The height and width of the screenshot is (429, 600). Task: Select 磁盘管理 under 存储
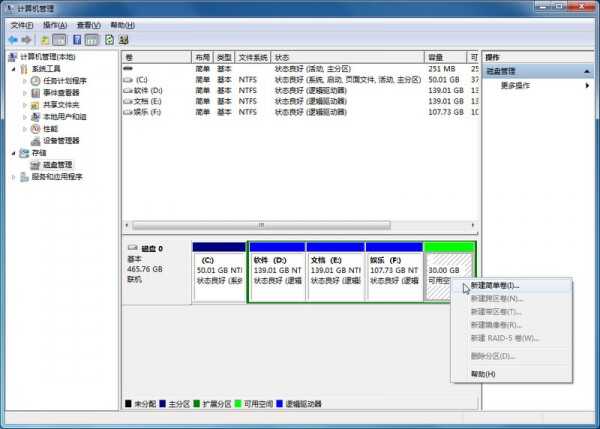(x=50, y=164)
